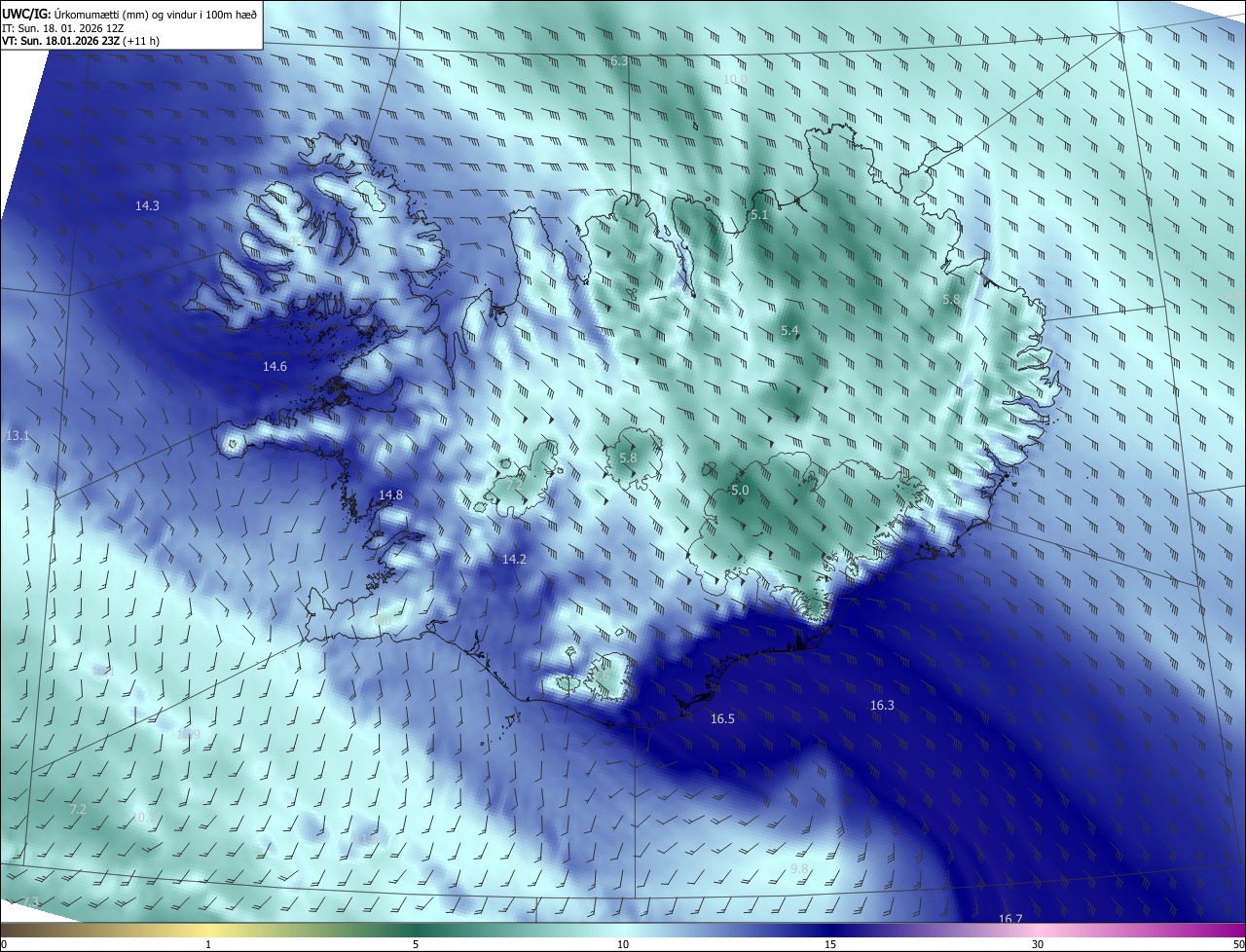Select colorbar tick label 5
The image size is (1246, 952).
tap(416, 944)
